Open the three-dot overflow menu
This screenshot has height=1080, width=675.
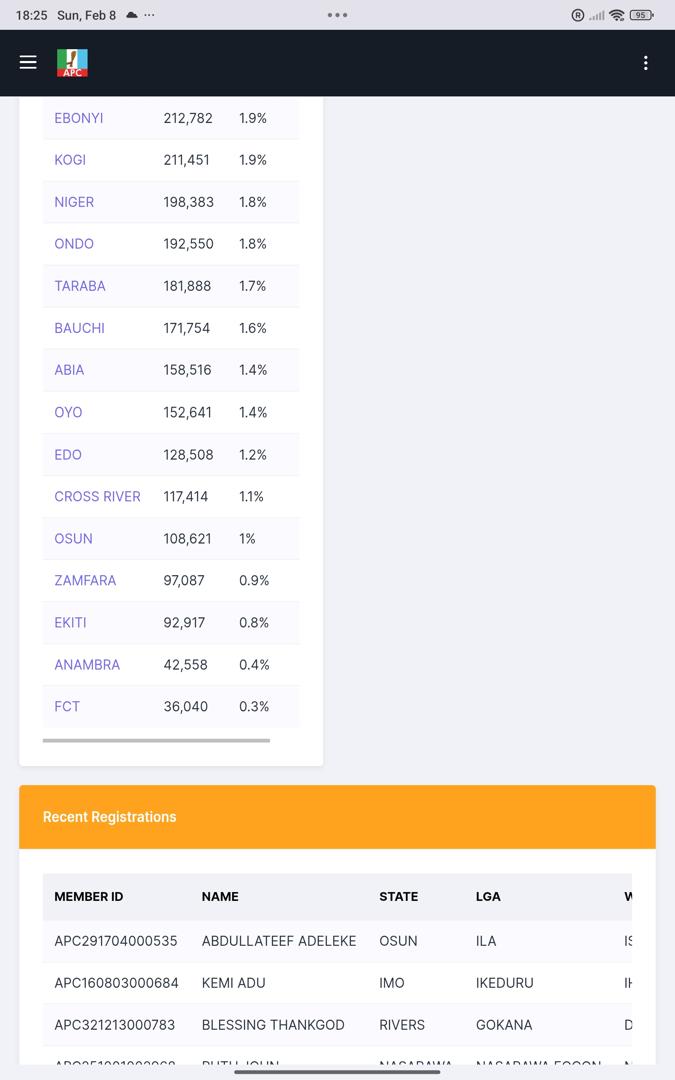646,63
